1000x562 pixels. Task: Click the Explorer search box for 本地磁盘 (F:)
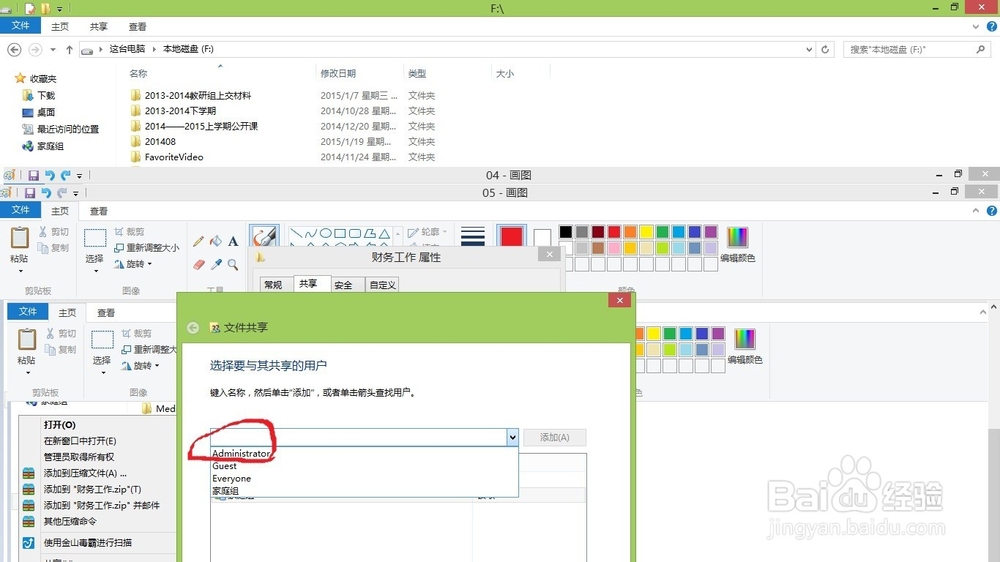pyautogui.click(x=916, y=49)
